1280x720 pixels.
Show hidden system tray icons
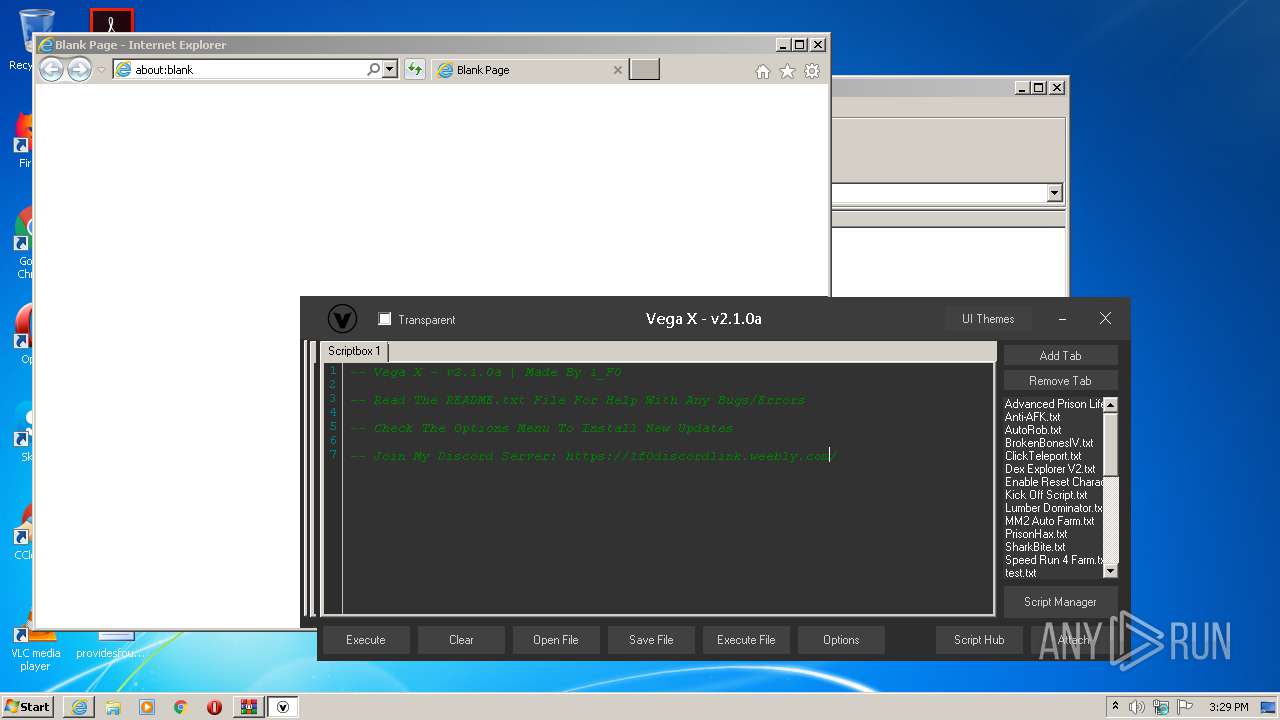pyautogui.click(x=1115, y=706)
